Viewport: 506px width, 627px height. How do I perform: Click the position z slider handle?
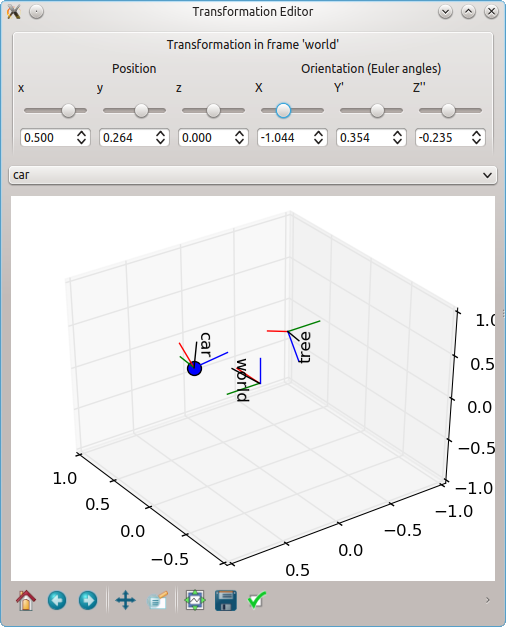pyautogui.click(x=213, y=110)
